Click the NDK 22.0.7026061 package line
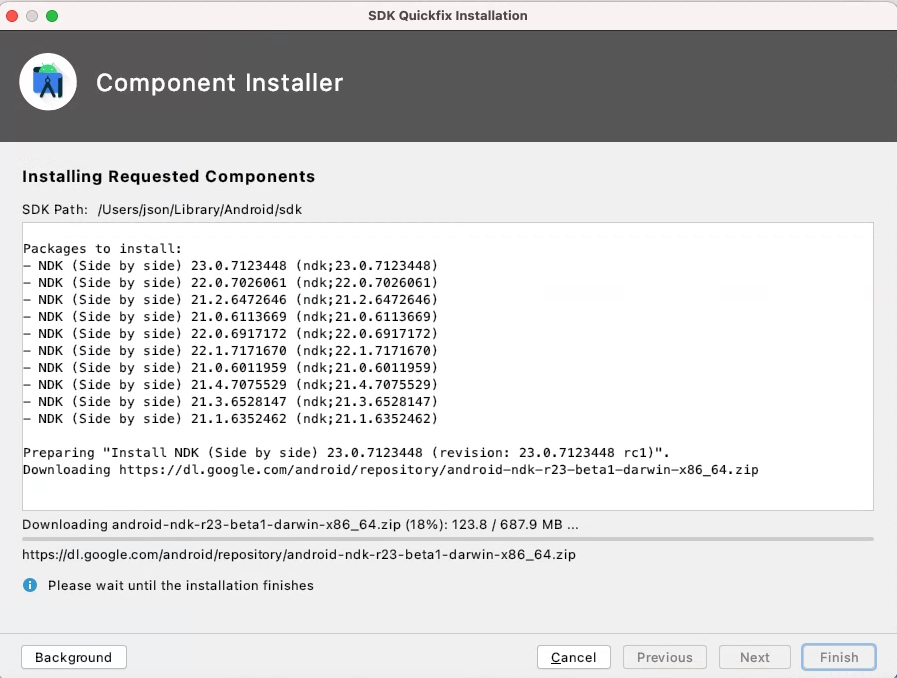 tap(230, 283)
